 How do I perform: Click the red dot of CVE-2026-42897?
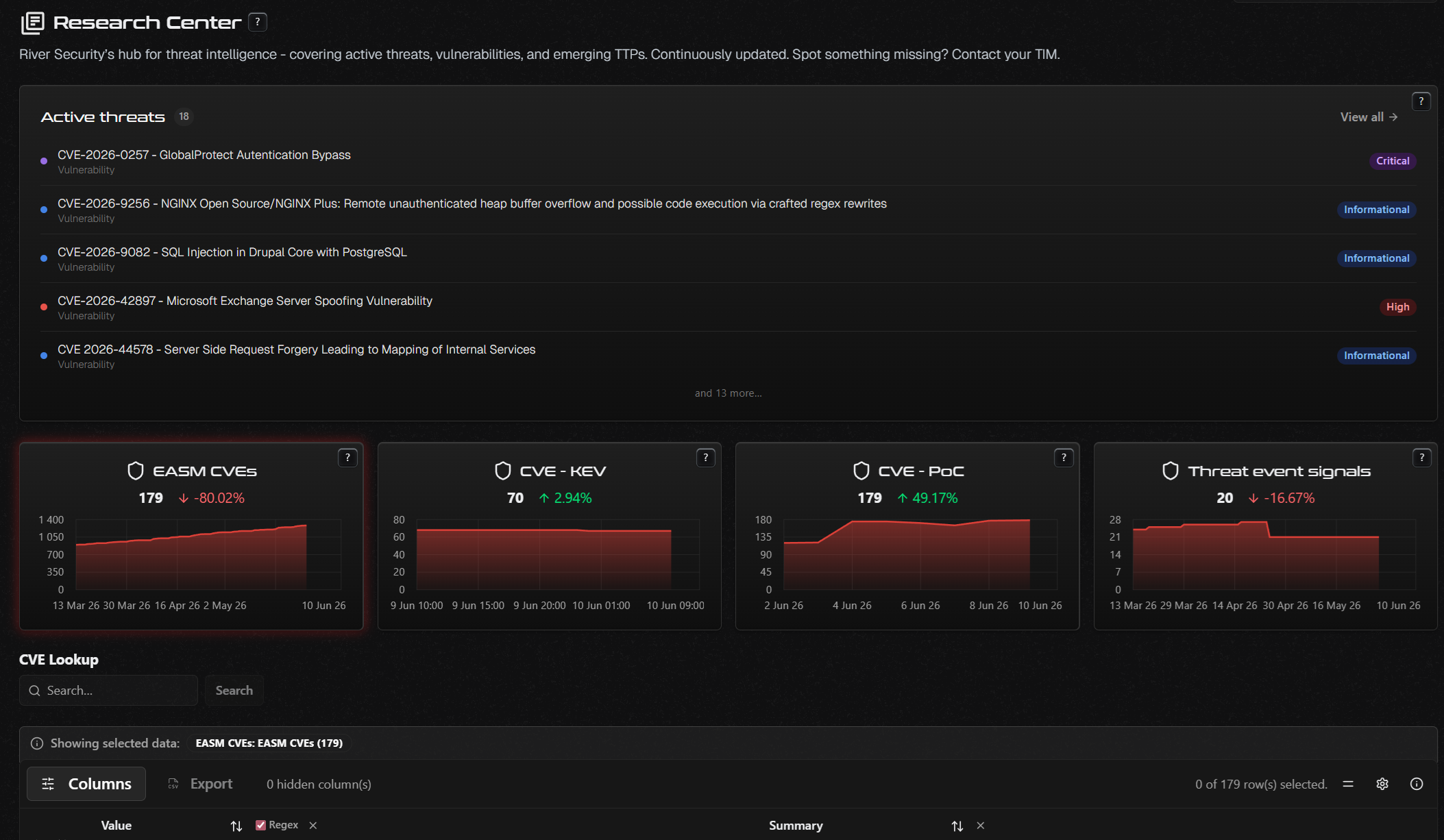pos(44,307)
